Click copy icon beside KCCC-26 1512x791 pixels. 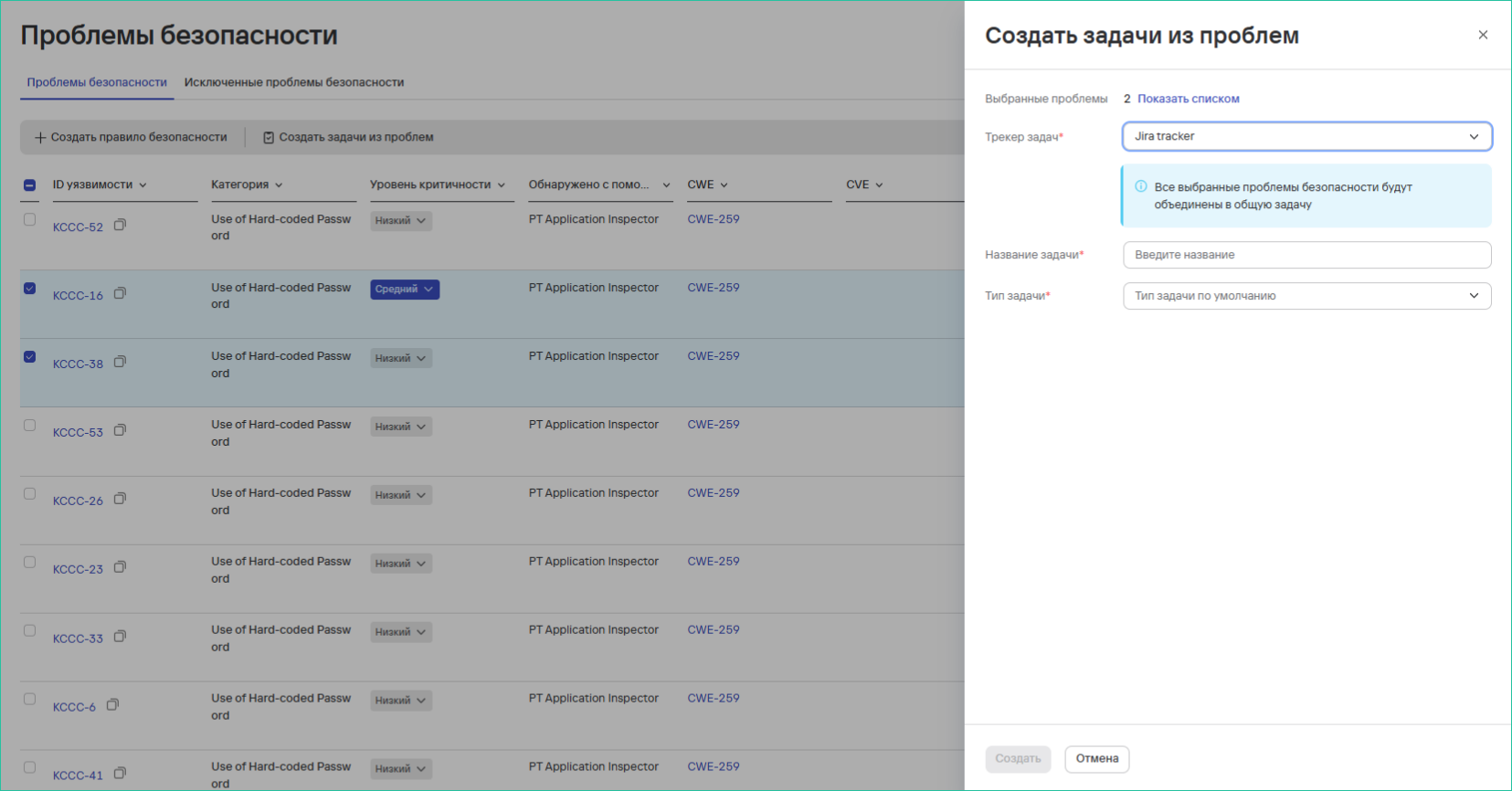click(x=120, y=499)
